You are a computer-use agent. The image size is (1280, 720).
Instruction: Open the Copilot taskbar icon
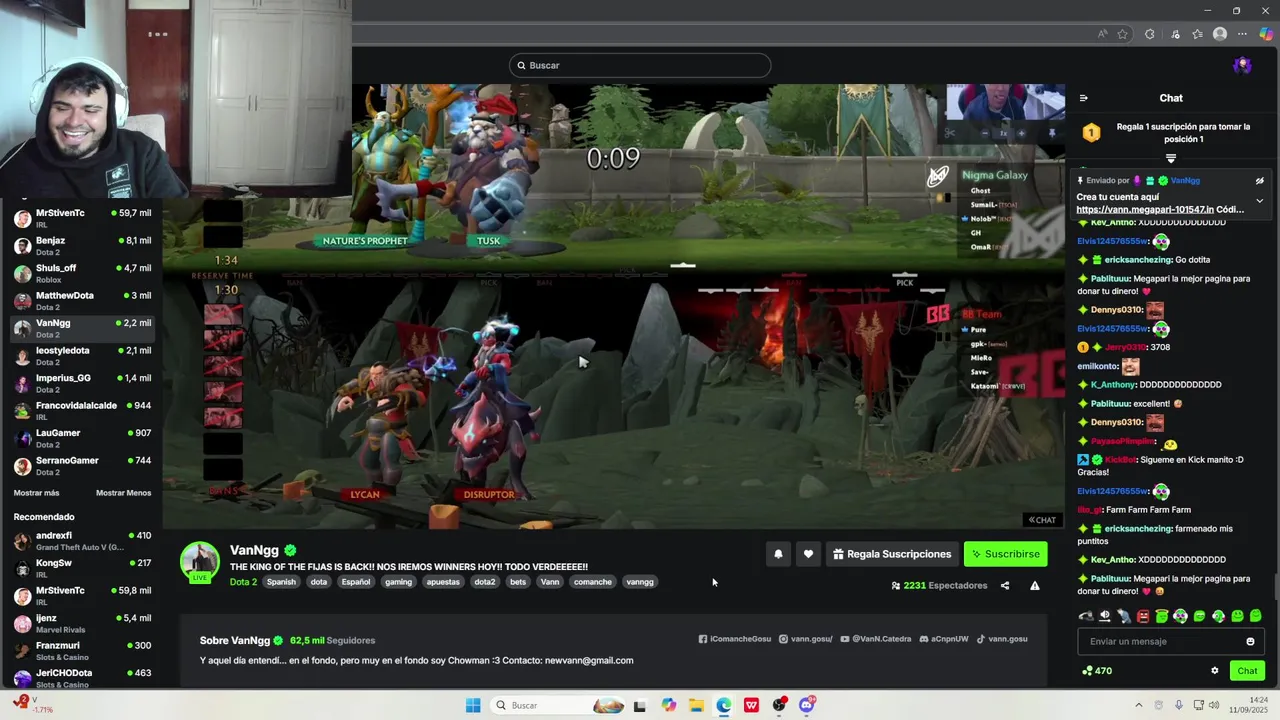(668, 705)
